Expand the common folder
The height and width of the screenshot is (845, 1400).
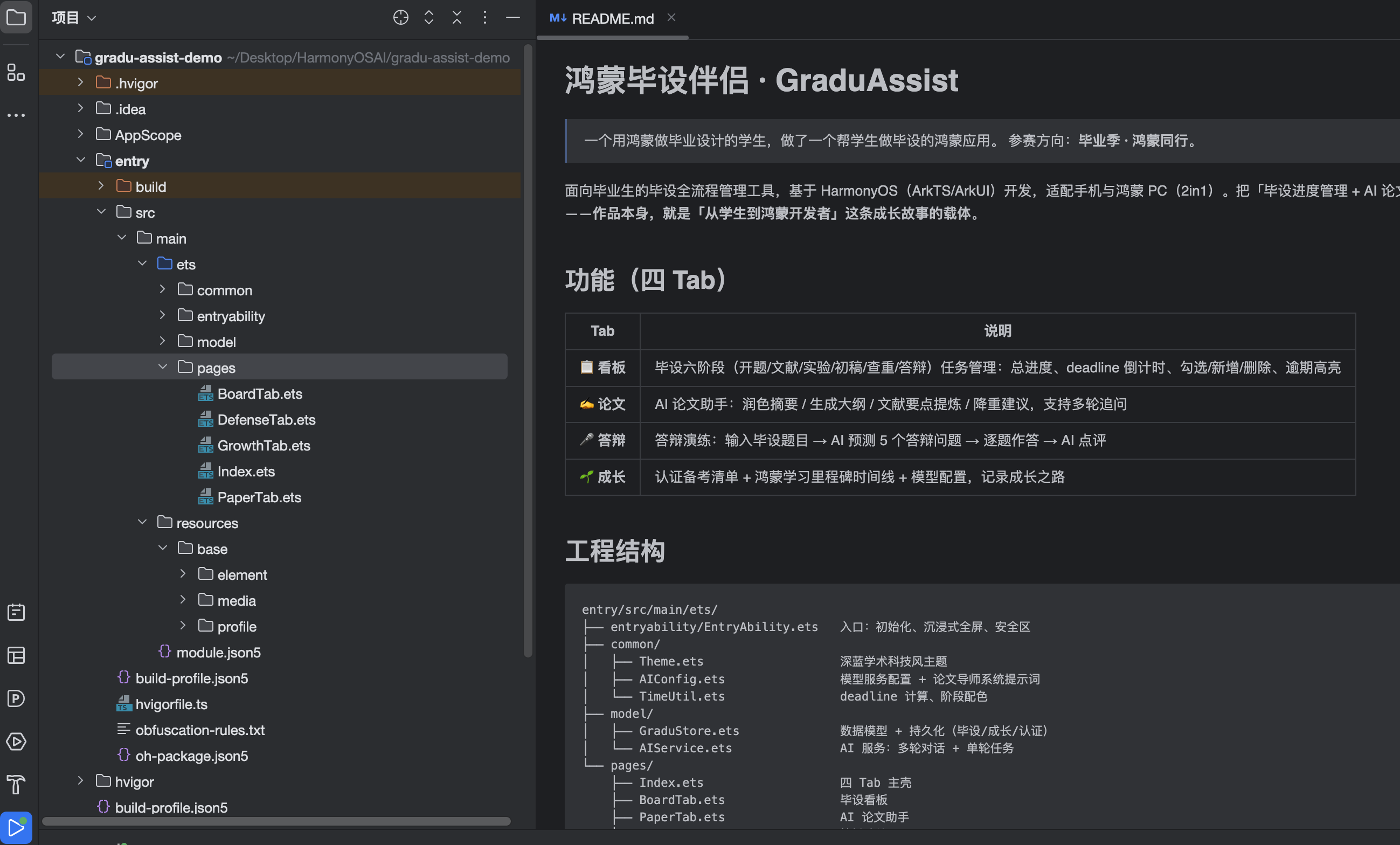click(x=163, y=289)
